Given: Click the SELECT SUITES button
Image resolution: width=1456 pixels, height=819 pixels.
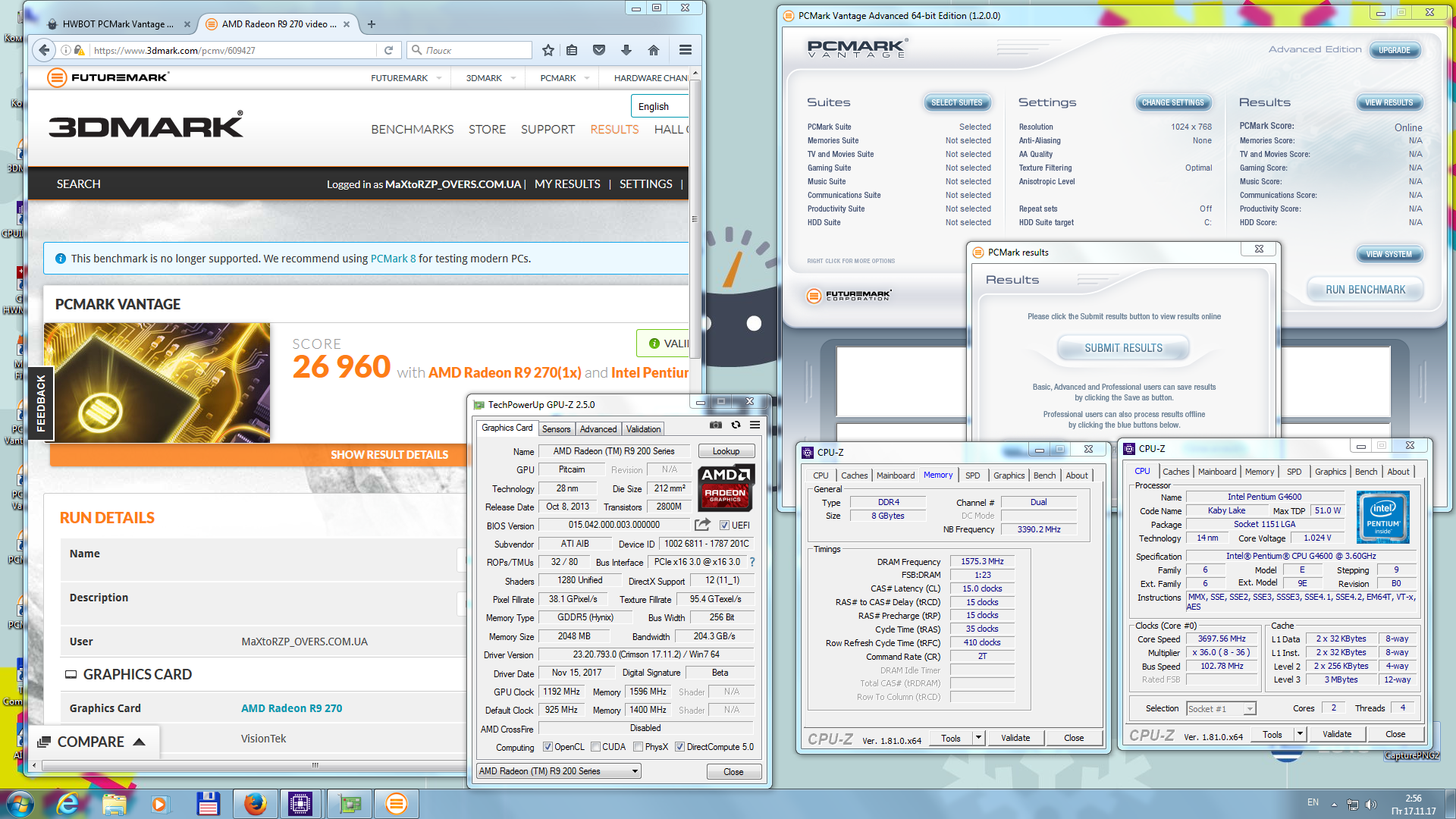Looking at the screenshot, I should [x=956, y=103].
